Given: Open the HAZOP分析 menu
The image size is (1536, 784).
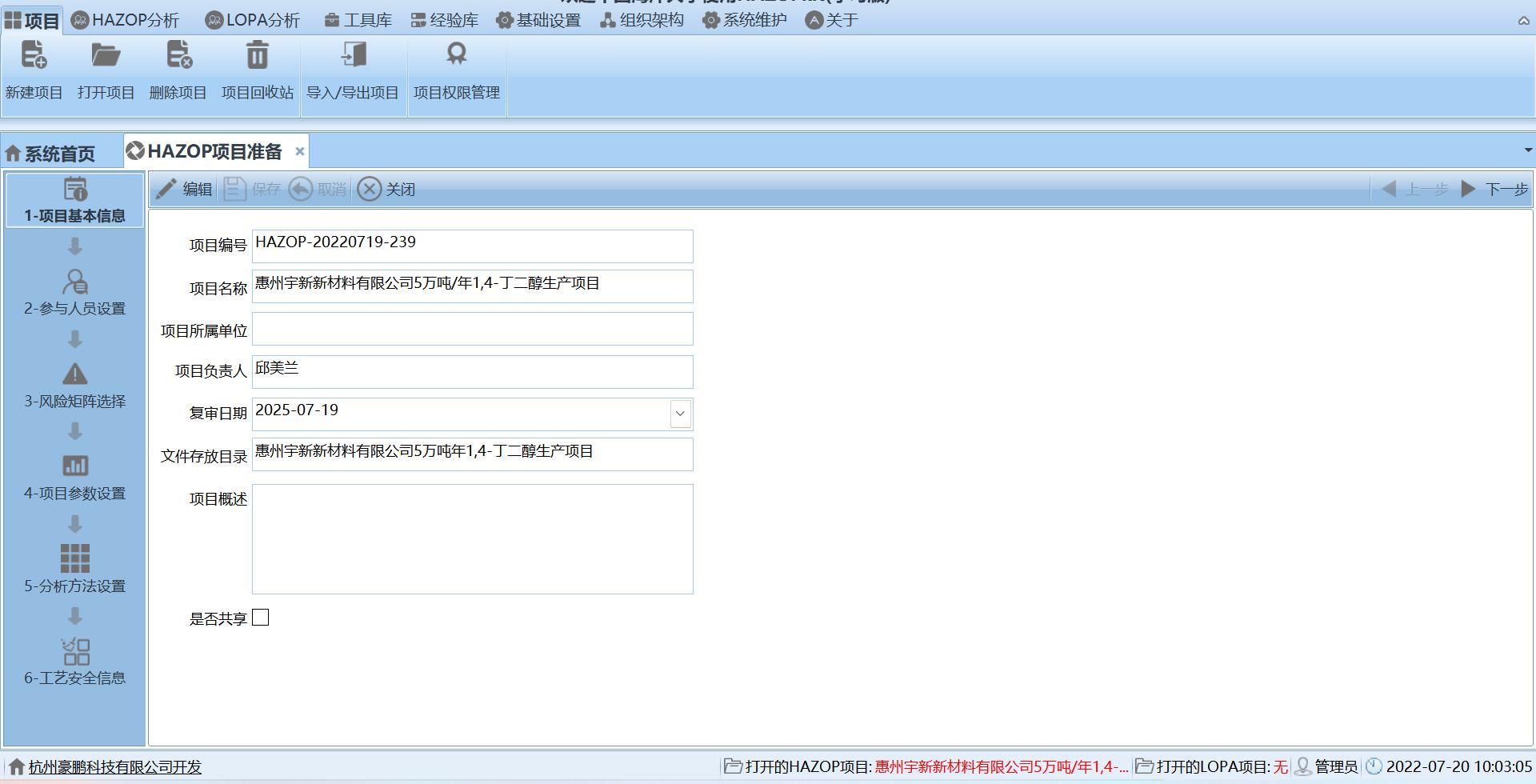Looking at the screenshot, I should coord(125,21).
